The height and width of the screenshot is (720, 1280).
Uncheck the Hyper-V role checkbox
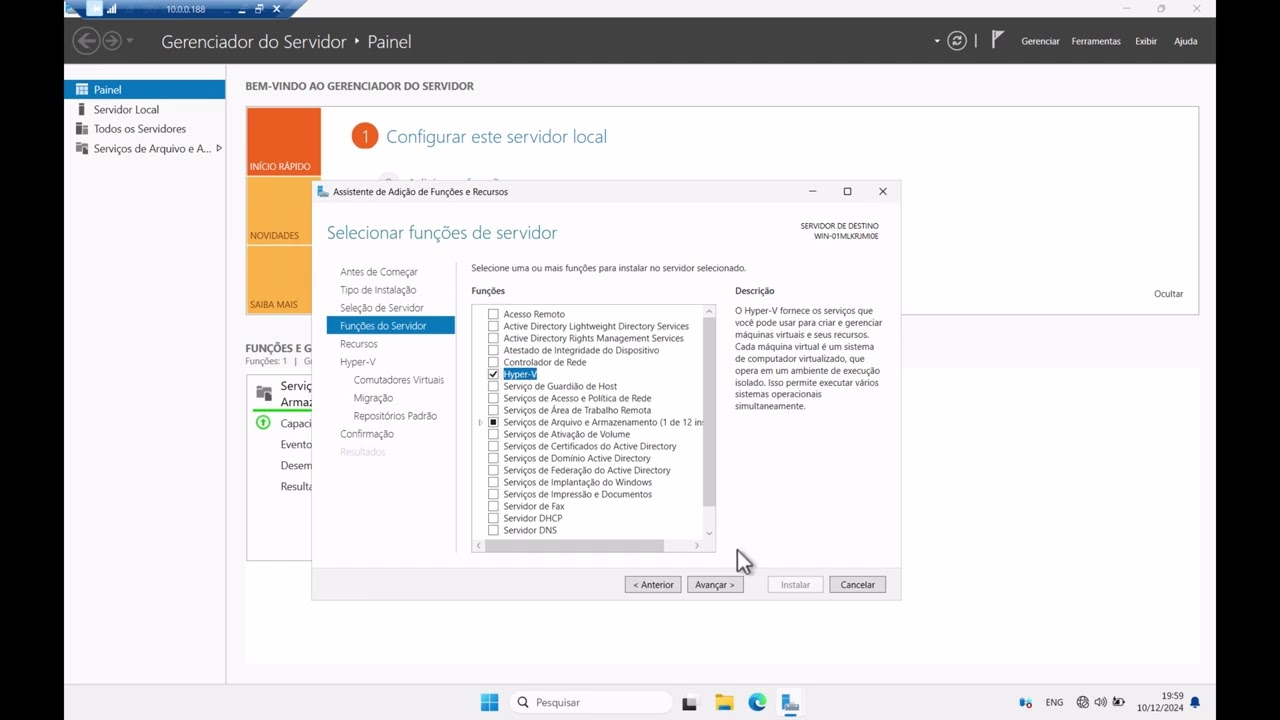click(x=493, y=374)
